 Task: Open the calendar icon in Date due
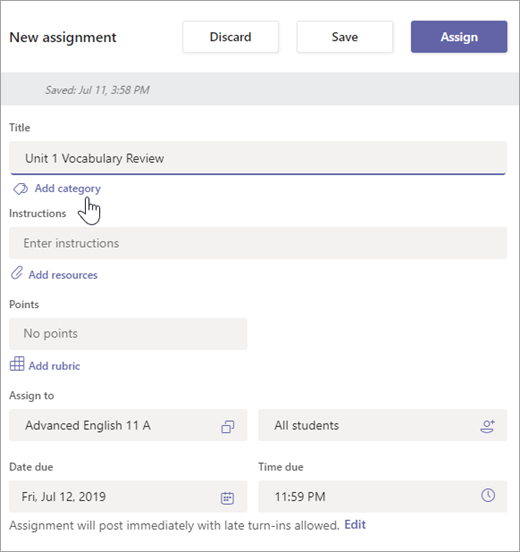(227, 498)
